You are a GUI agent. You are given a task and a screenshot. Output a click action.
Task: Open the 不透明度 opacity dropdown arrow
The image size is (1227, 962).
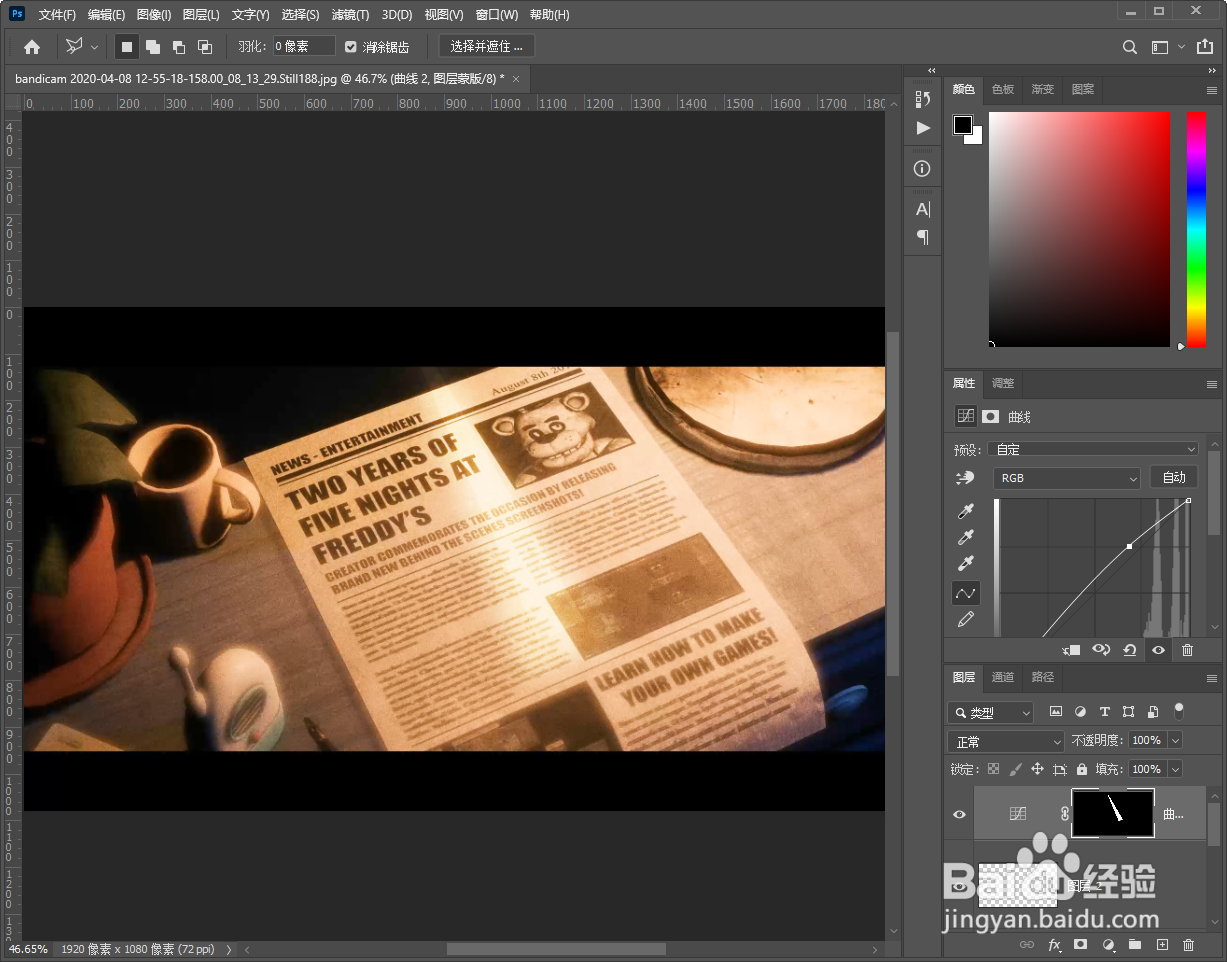[x=1175, y=741]
